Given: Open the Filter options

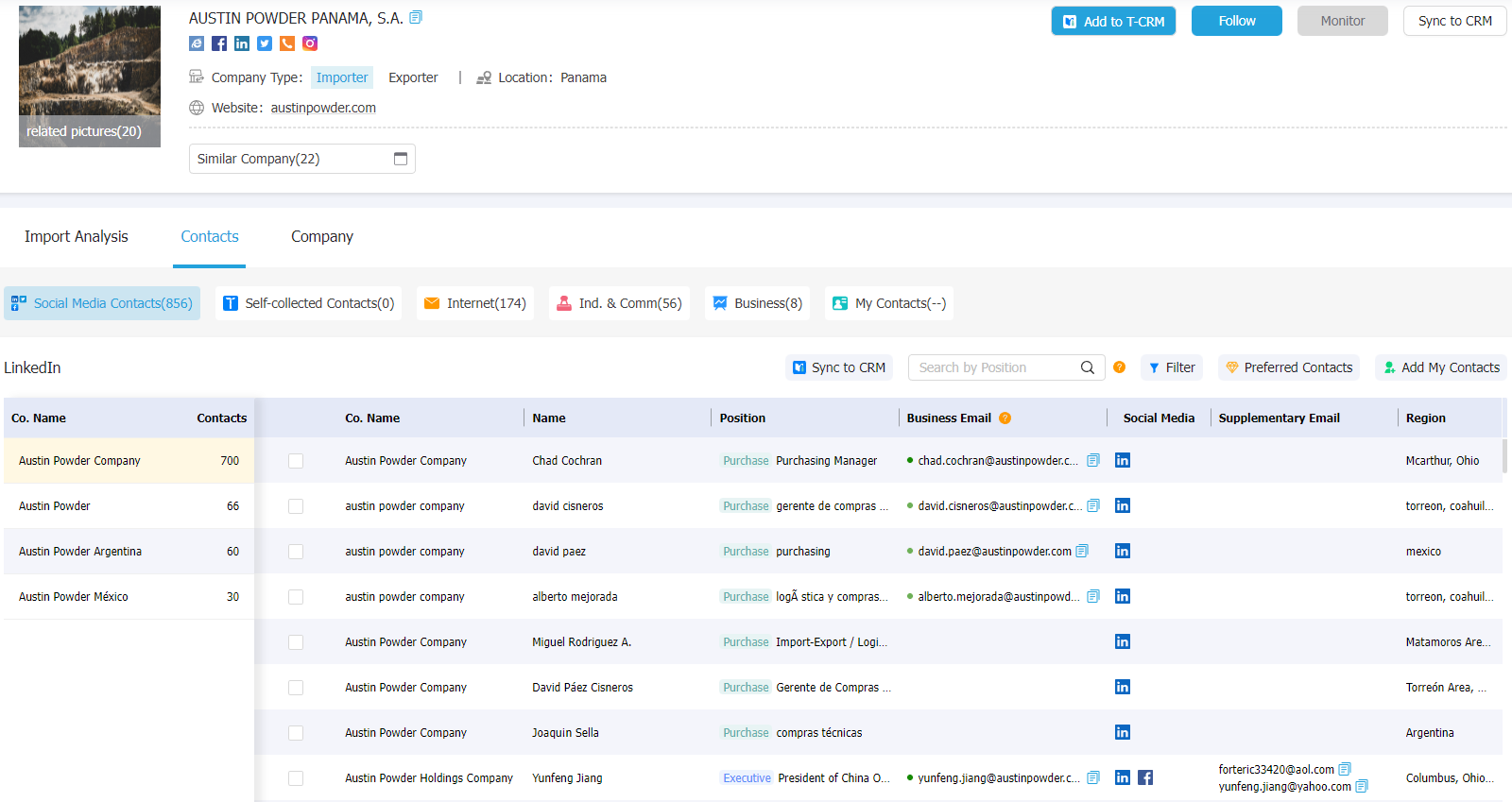Looking at the screenshot, I should [1172, 367].
